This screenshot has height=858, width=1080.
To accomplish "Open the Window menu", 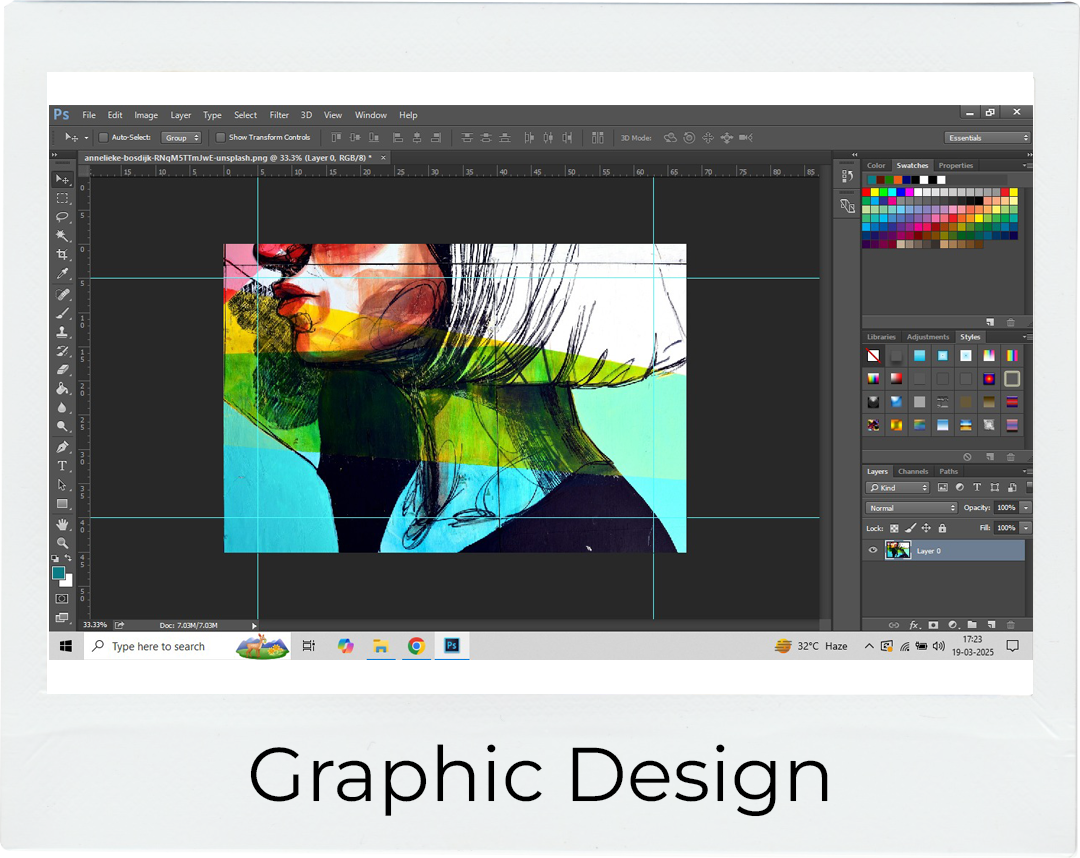I will 371,115.
